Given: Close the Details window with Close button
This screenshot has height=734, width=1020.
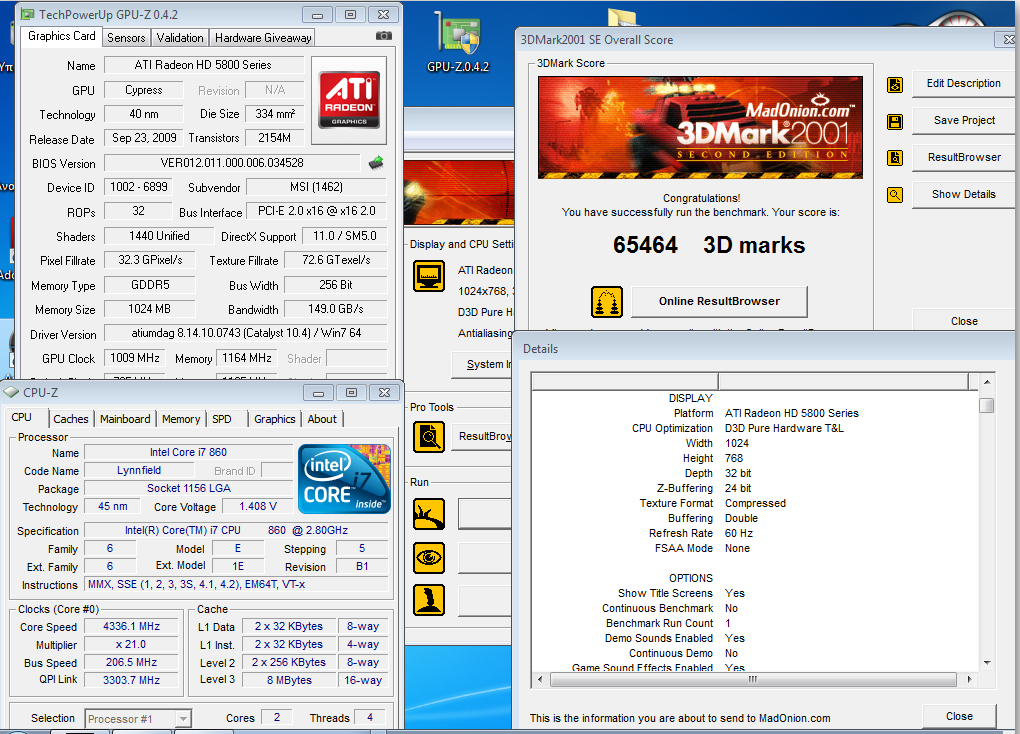Looking at the screenshot, I should (x=960, y=716).
